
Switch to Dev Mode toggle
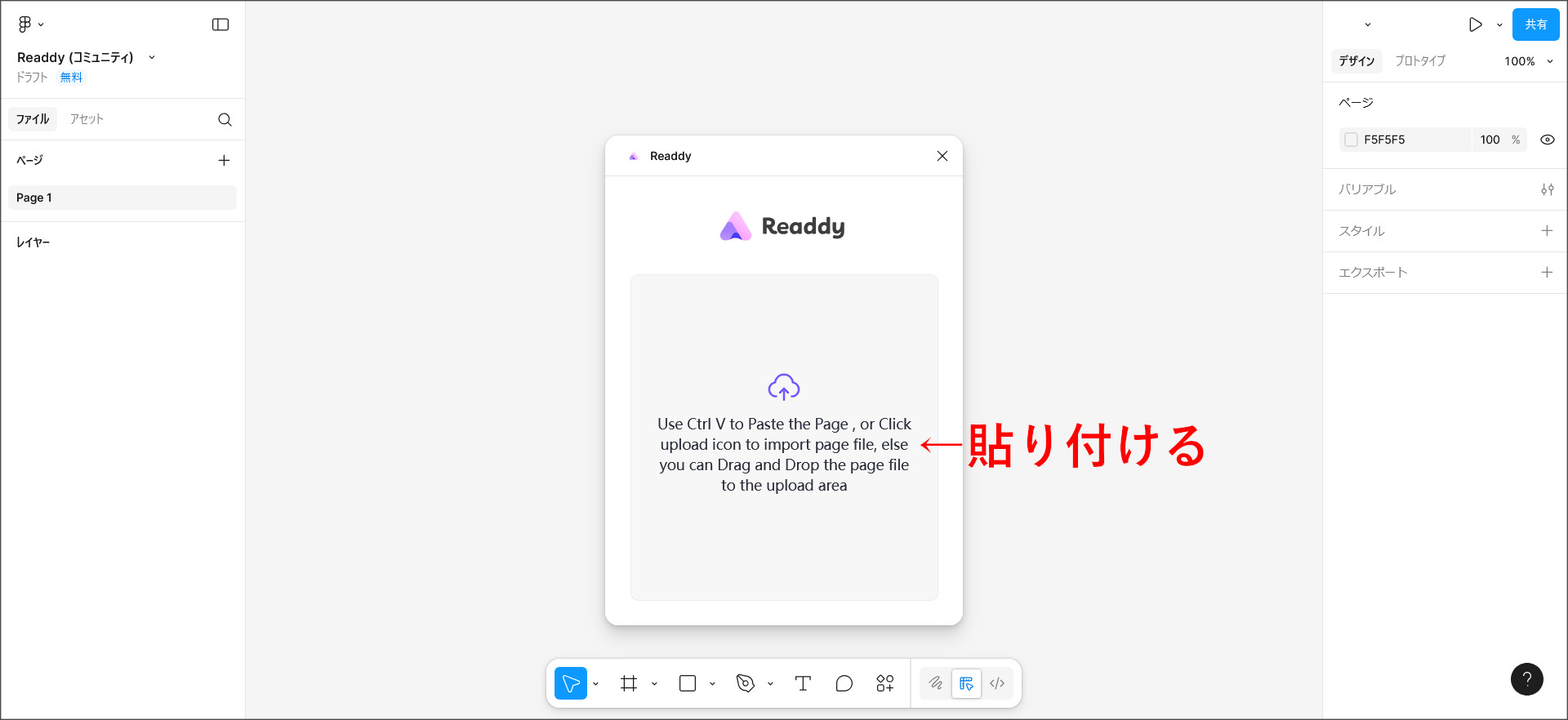coord(997,683)
